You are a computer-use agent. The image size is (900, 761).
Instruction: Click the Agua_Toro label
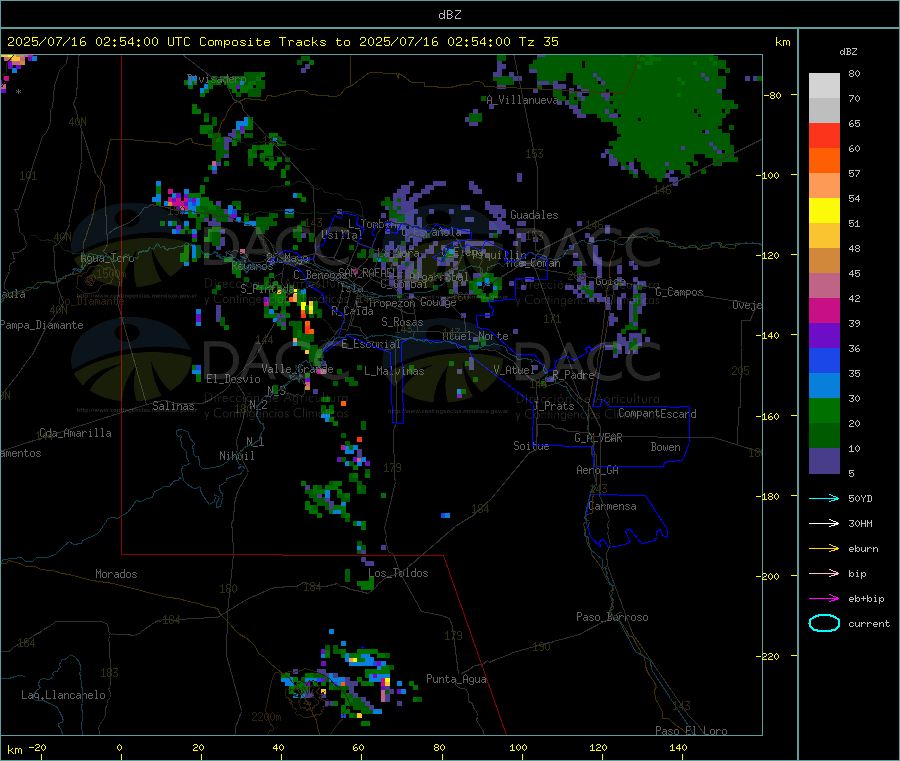point(107,258)
